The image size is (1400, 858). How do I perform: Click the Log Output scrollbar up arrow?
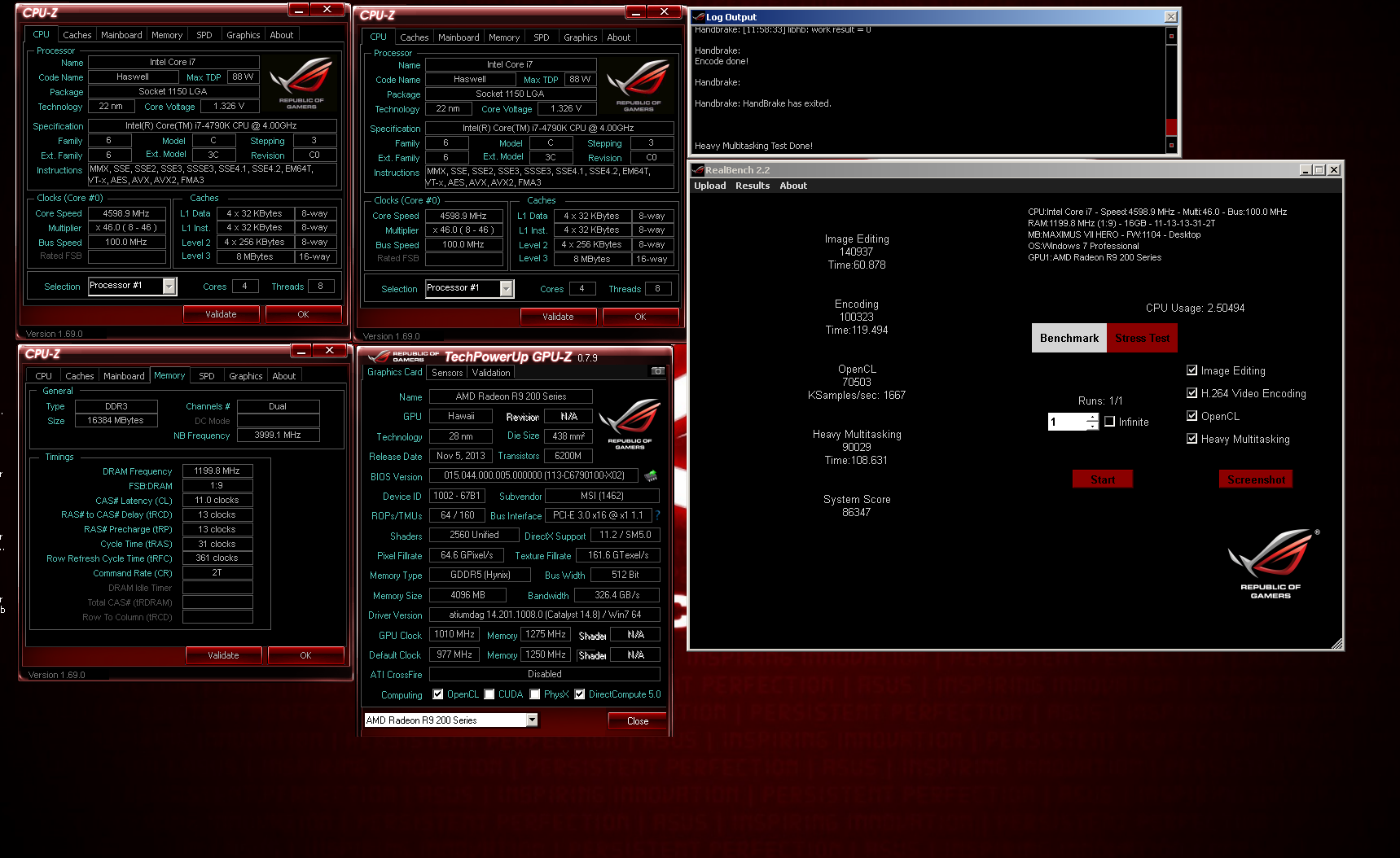[1171, 36]
